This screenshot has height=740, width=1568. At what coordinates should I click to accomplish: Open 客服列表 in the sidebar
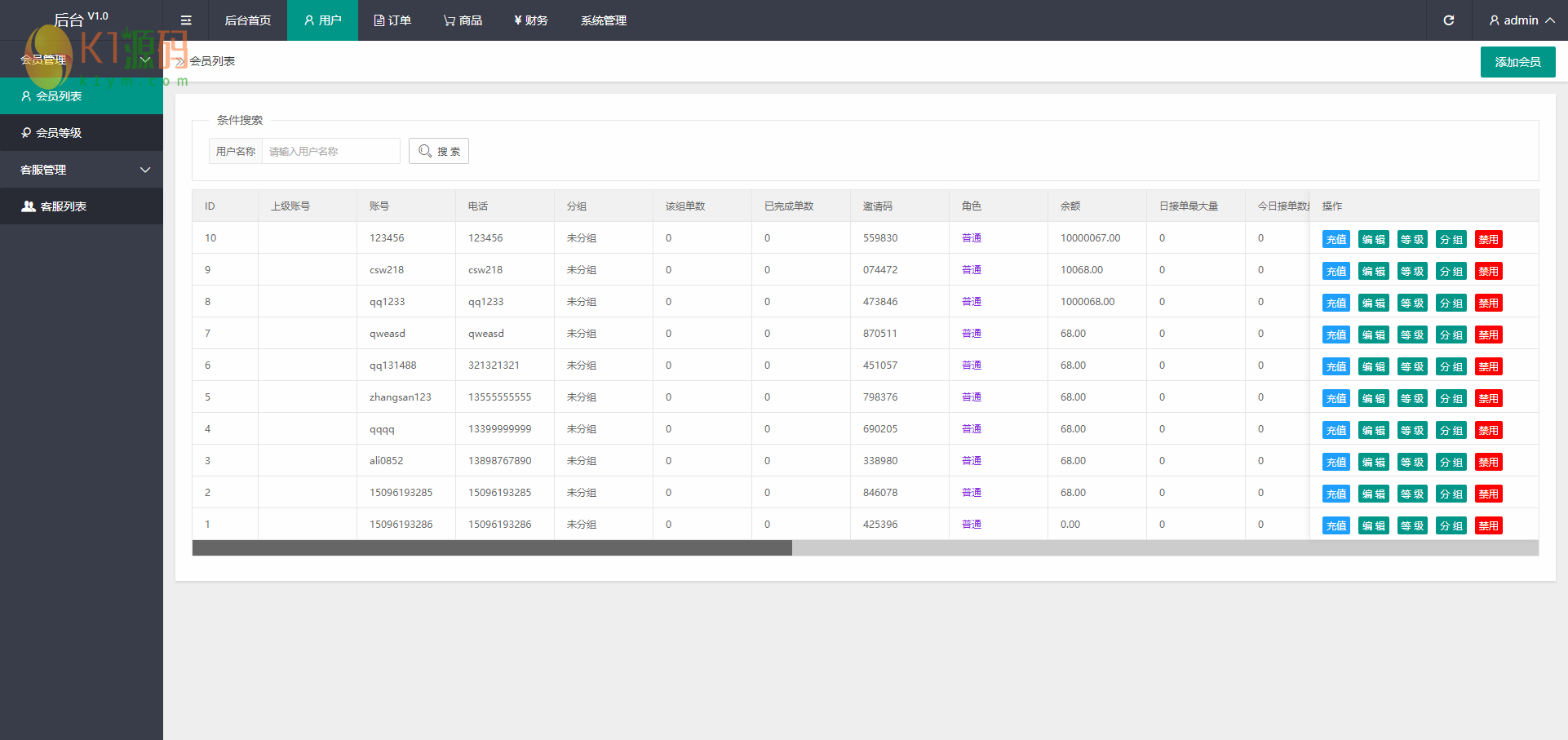tap(63, 206)
